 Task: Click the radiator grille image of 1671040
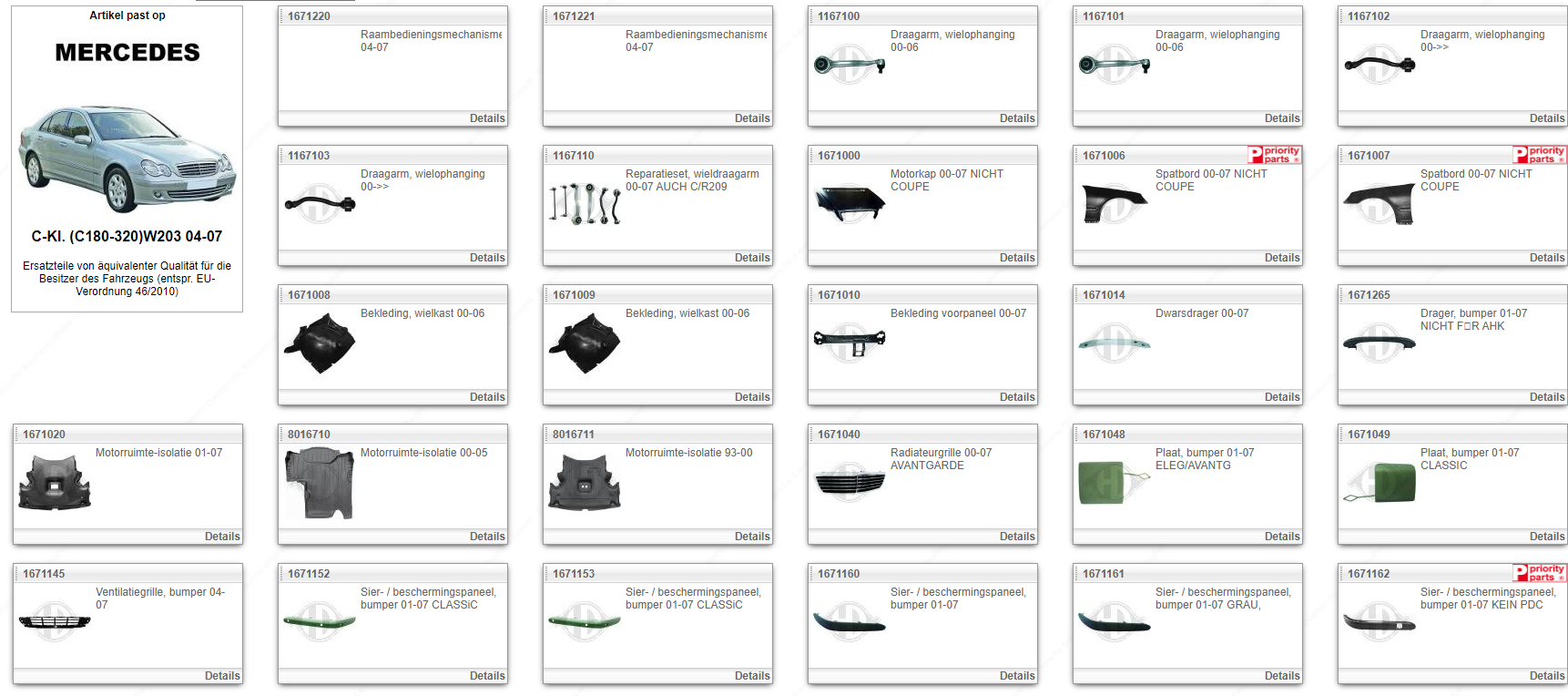[849, 483]
